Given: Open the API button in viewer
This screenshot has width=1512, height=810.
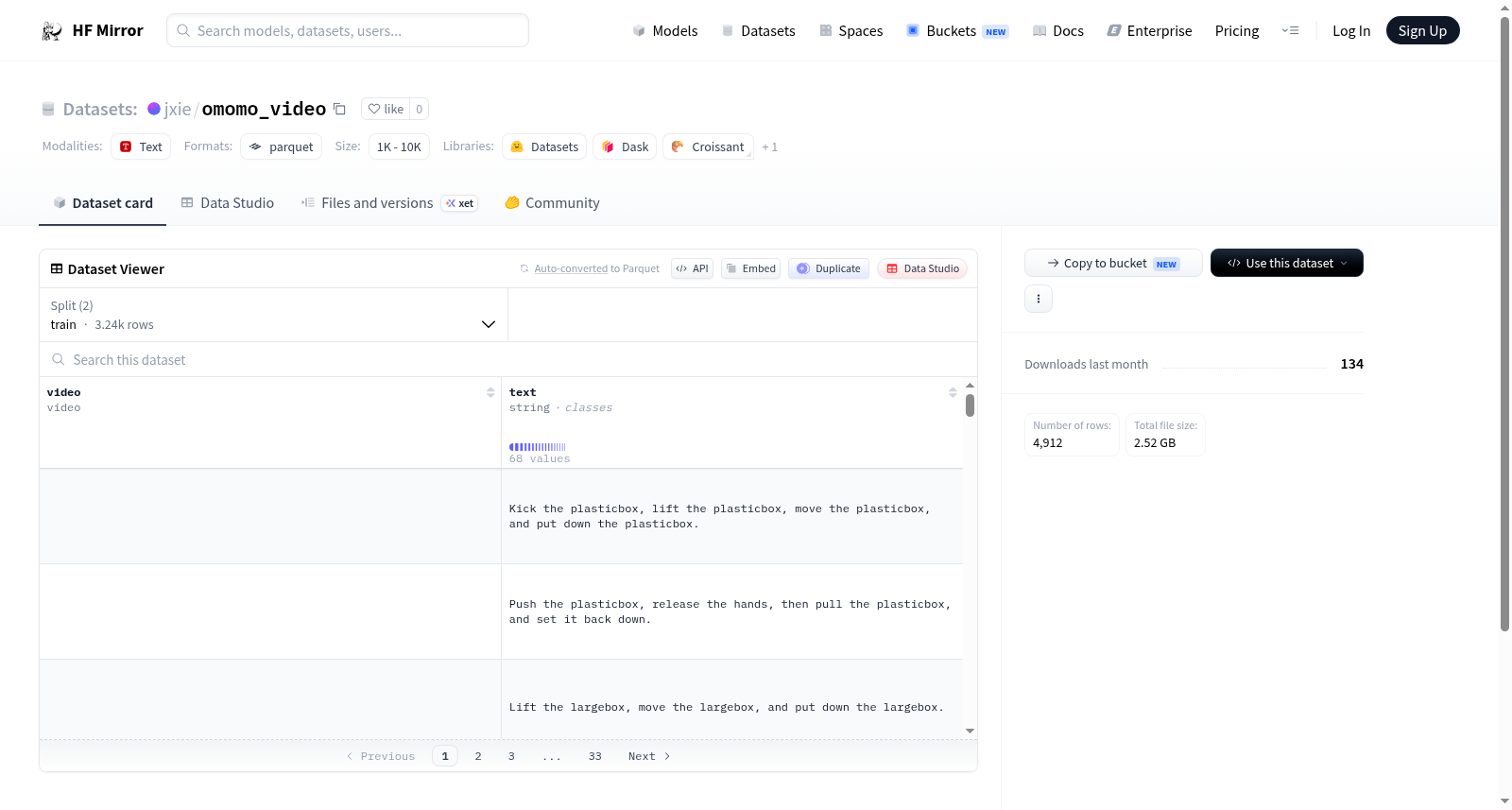Looking at the screenshot, I should pyautogui.click(x=692, y=268).
